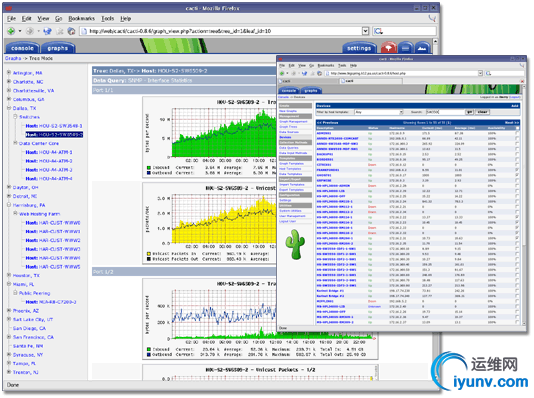The width and height of the screenshot is (534, 398).
Task: Switch to the graph preview mode icon
Action: coord(422,48)
